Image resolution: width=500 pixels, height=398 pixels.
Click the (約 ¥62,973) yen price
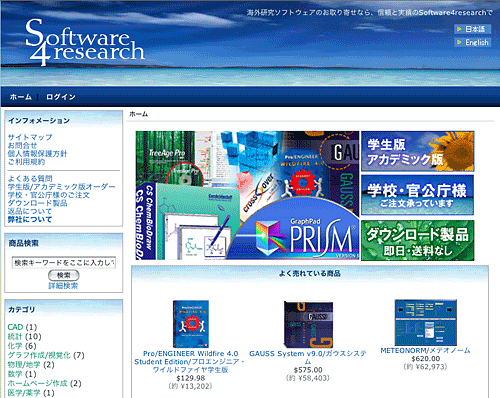click(426, 367)
